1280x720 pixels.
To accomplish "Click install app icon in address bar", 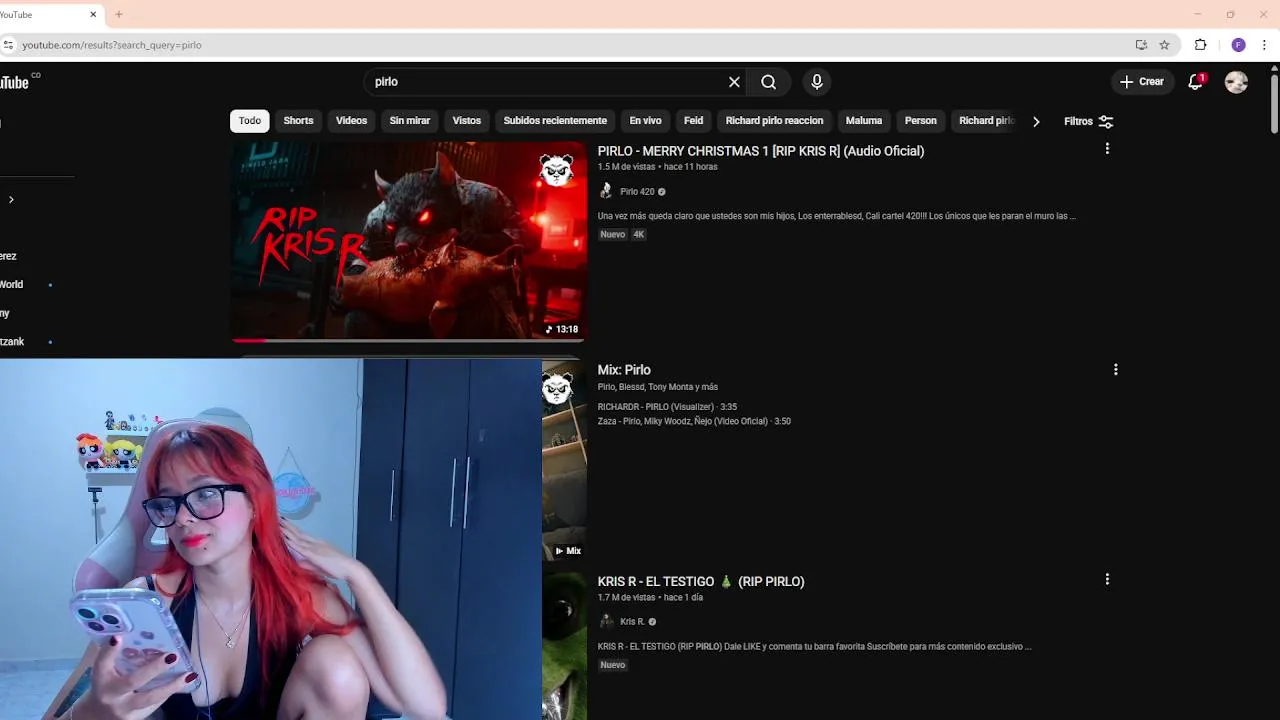I will (1141, 45).
